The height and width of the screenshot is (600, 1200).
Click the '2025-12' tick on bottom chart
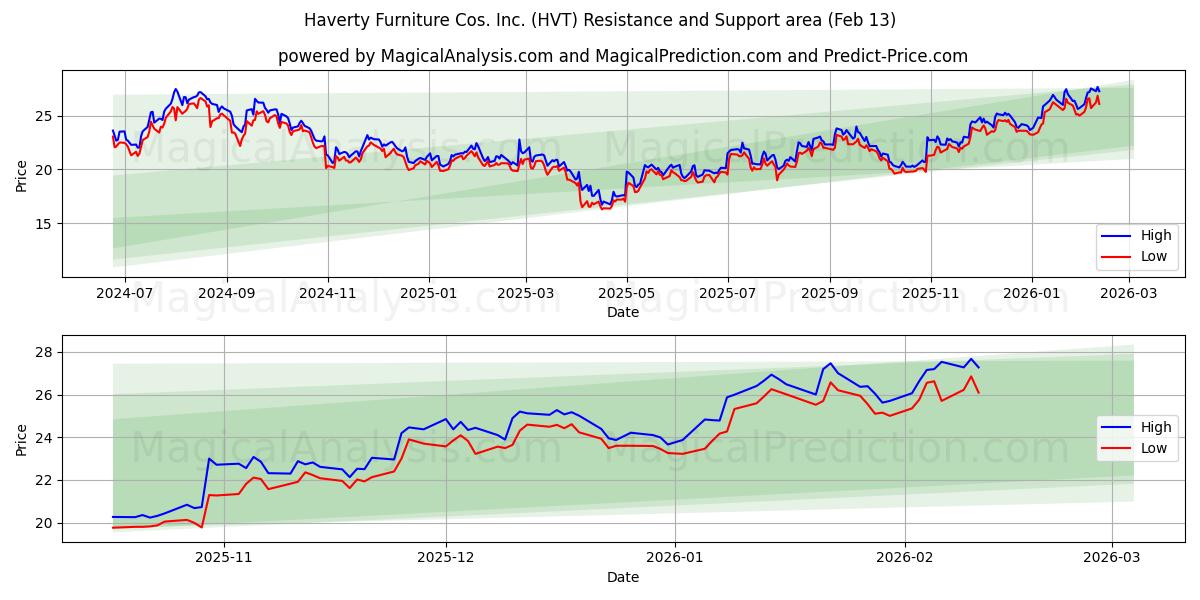pyautogui.click(x=446, y=559)
